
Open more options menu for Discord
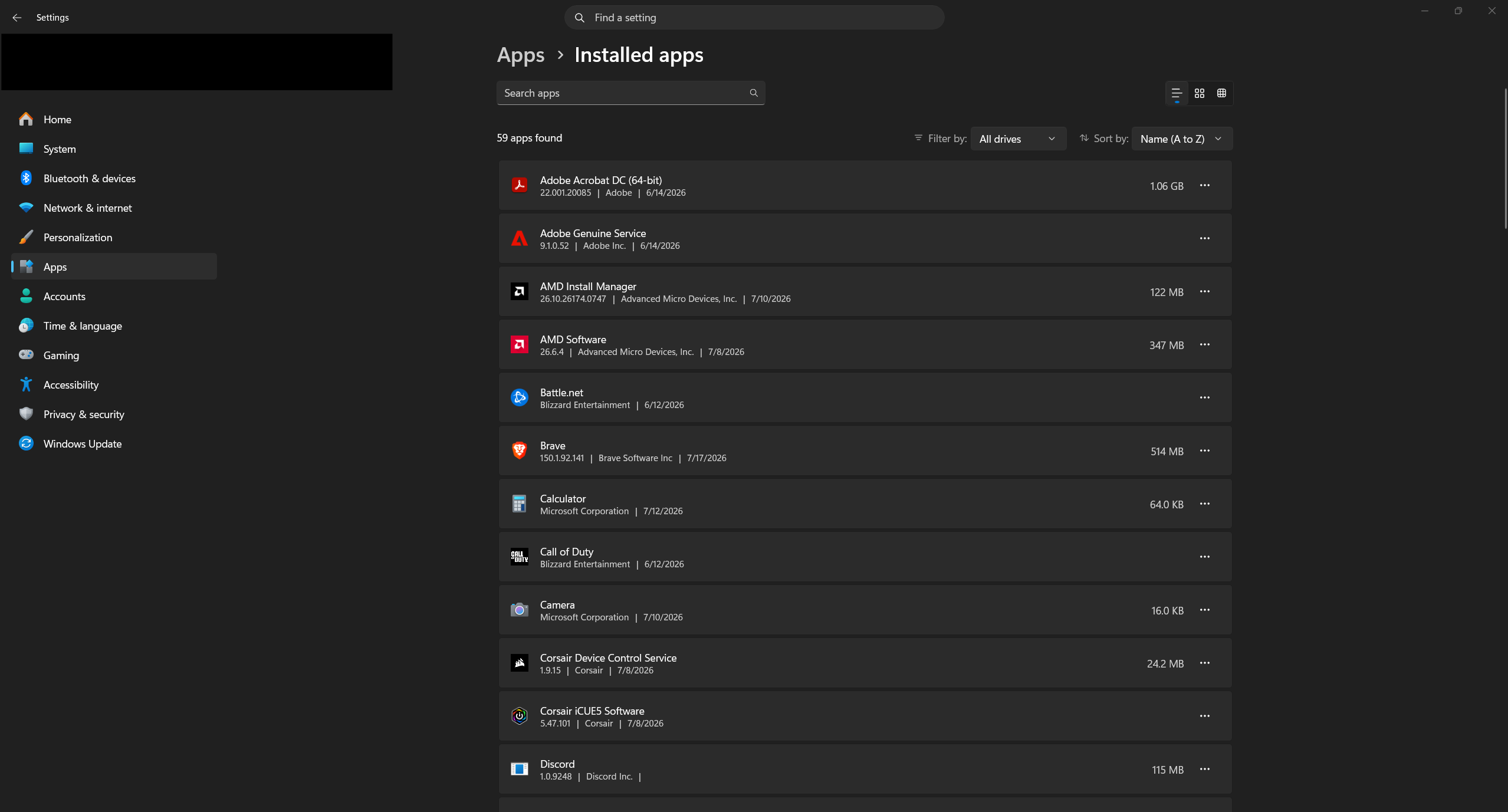pyautogui.click(x=1204, y=769)
